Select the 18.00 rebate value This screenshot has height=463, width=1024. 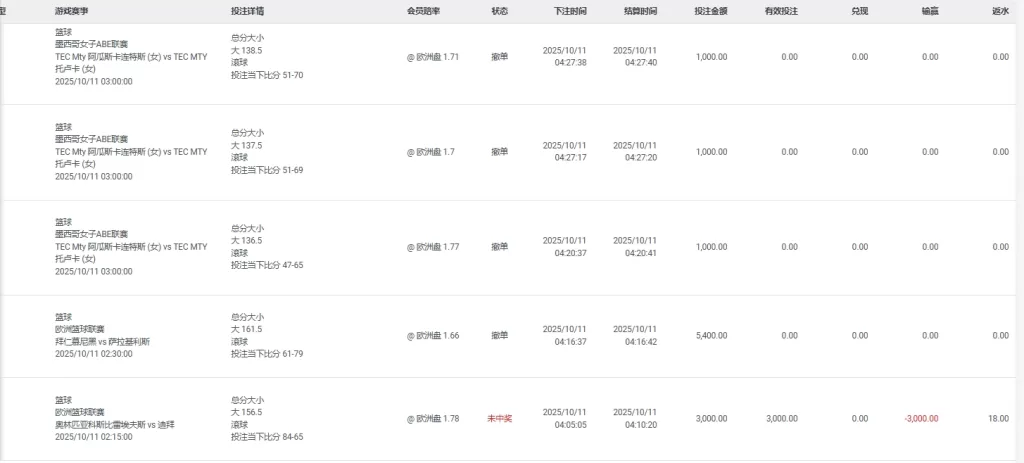point(998,418)
